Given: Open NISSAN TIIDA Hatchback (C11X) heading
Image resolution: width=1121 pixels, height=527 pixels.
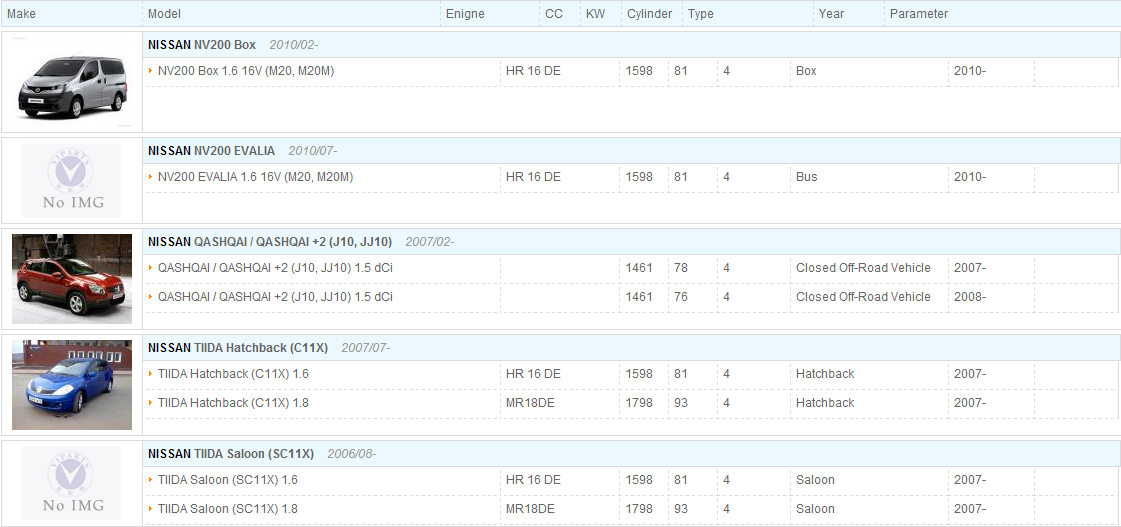Looking at the screenshot, I should tap(237, 348).
